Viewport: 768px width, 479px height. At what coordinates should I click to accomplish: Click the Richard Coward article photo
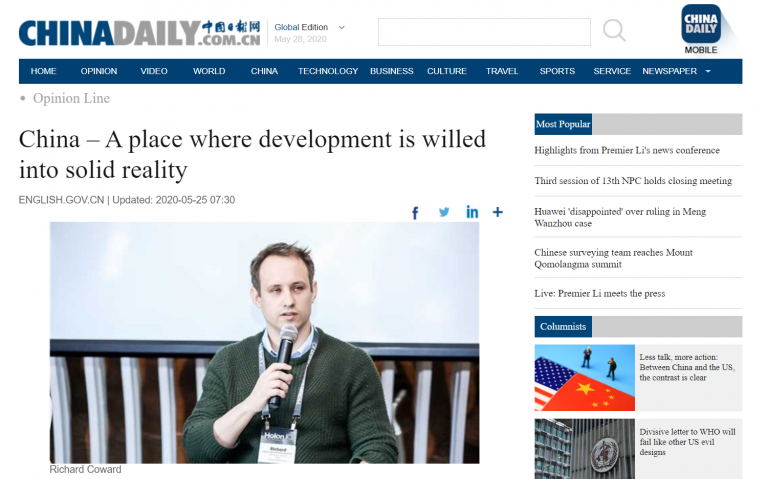(x=264, y=342)
